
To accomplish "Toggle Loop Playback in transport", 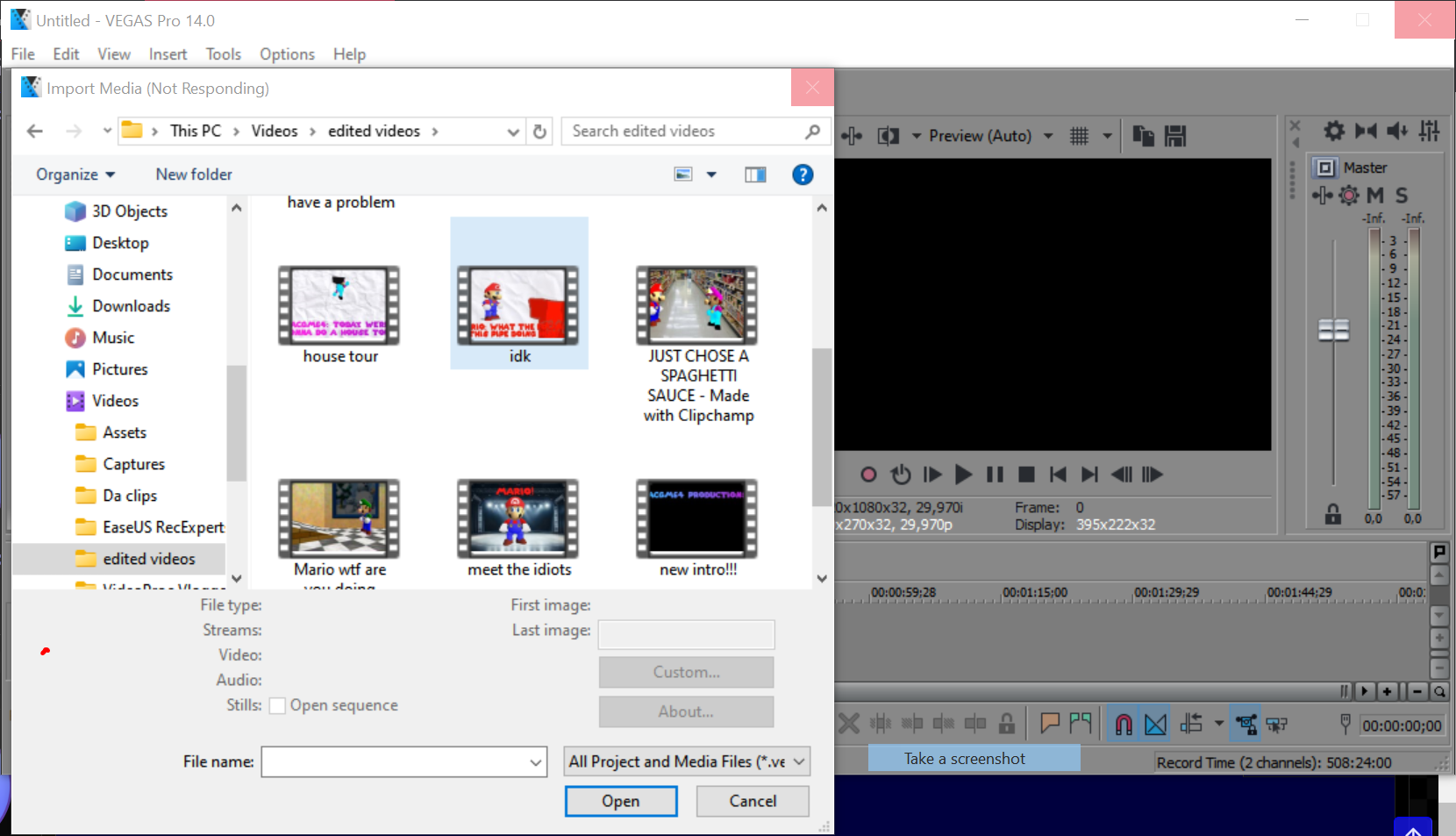I will tap(901, 475).
